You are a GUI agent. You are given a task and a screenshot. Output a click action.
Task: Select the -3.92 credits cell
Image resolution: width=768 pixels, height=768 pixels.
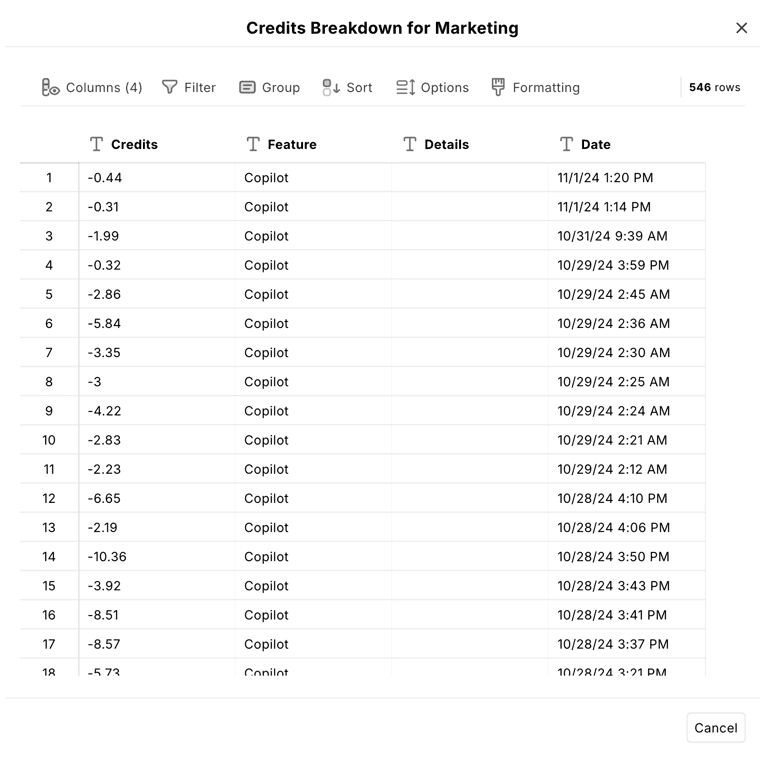tap(157, 585)
